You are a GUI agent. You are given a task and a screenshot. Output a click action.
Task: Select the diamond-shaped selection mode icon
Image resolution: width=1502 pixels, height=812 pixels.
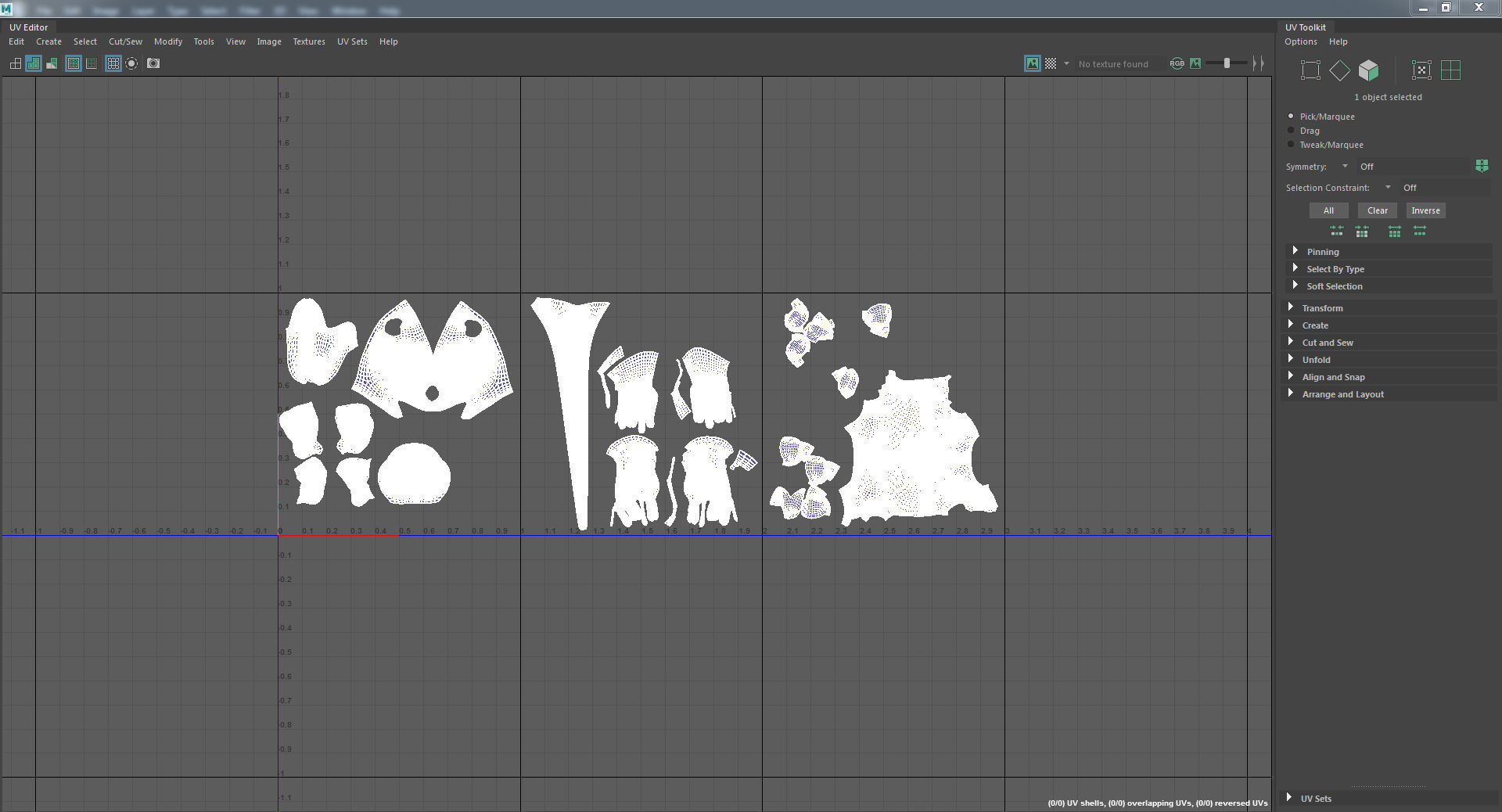pos(1339,70)
